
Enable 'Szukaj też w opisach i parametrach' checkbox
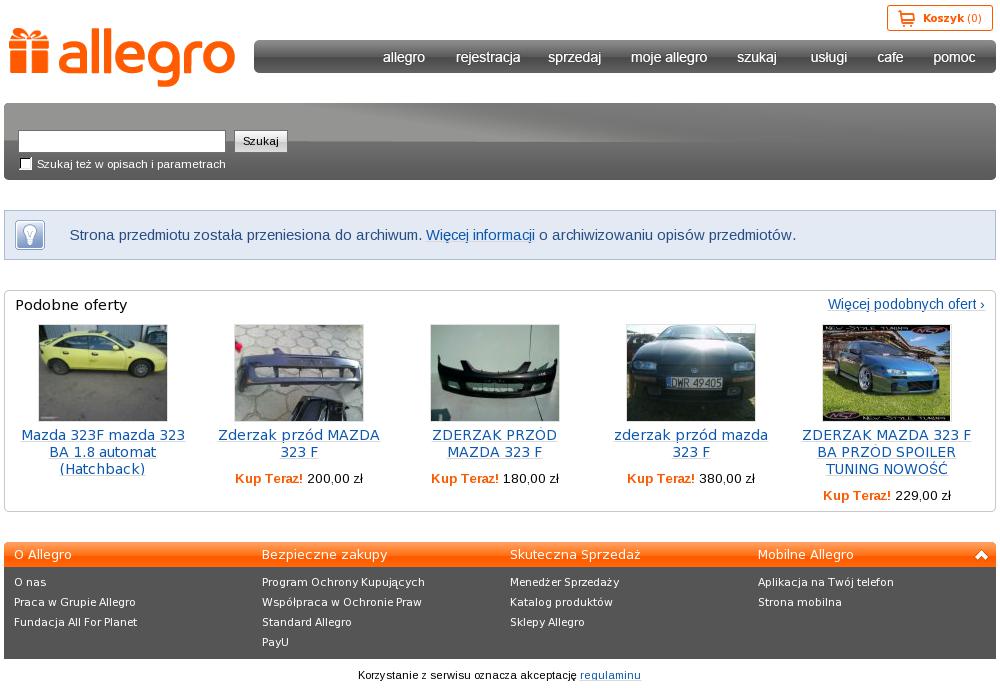pos(26,164)
